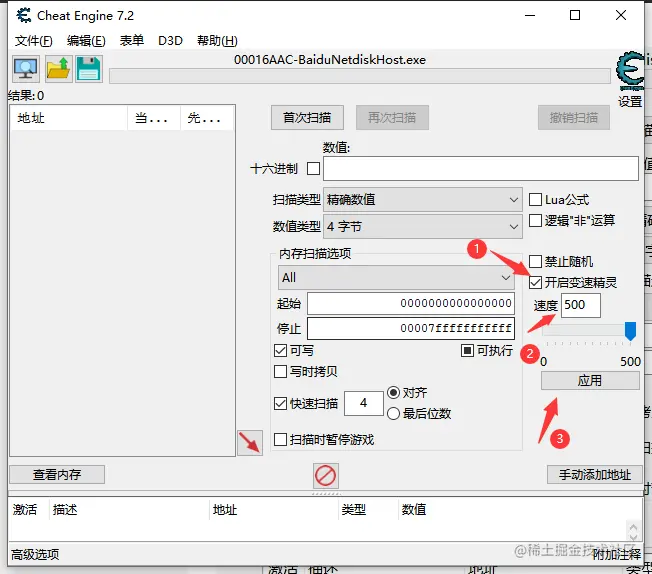Click the 手动添加地址 button
The width and height of the screenshot is (652, 574).
point(595,475)
